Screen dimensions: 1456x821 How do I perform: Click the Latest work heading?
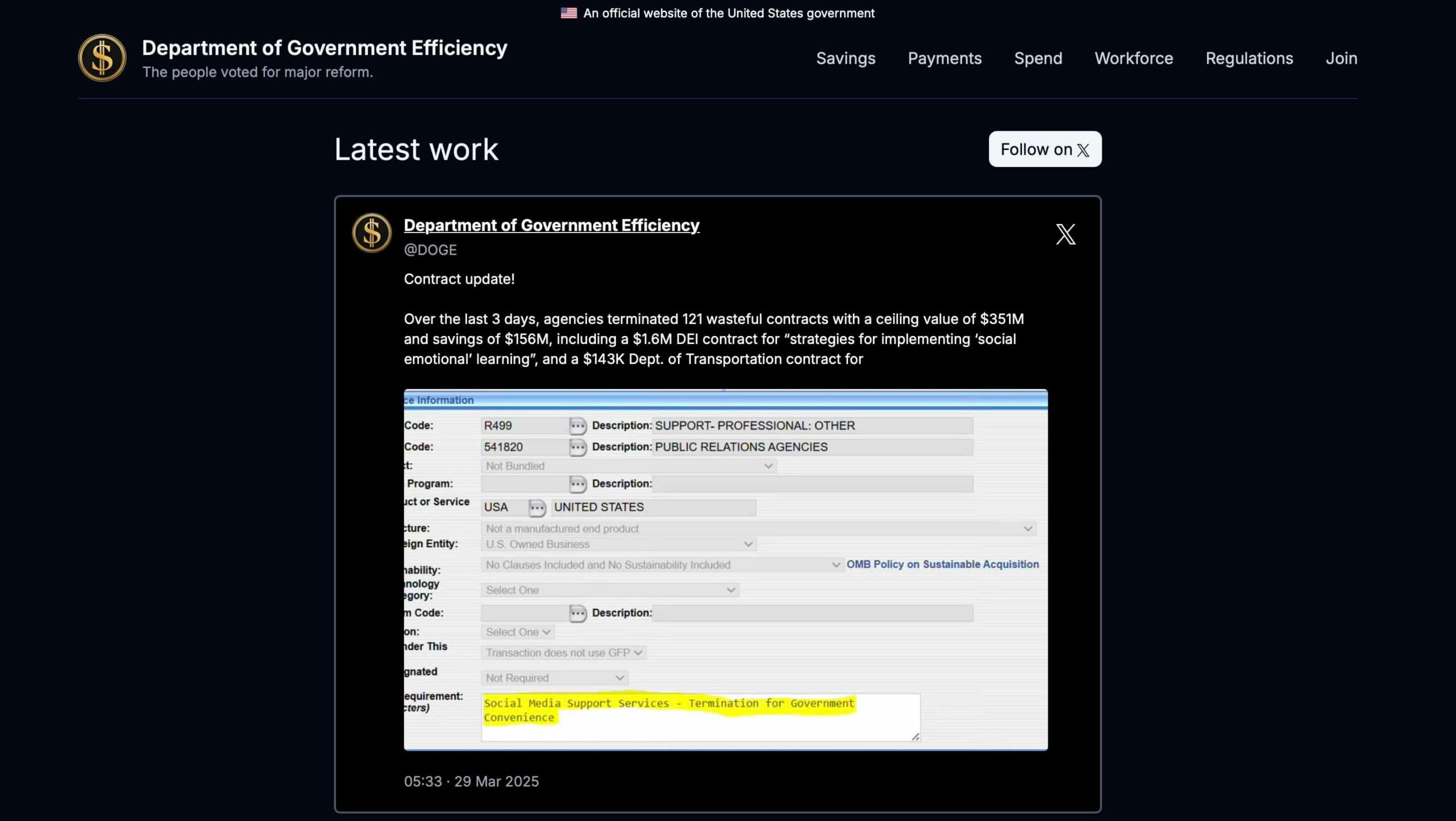point(416,150)
